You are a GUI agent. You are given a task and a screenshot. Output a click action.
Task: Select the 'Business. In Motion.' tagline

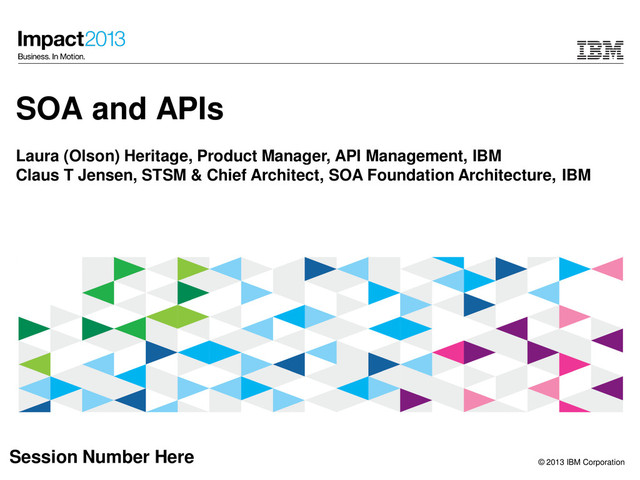pos(51,57)
